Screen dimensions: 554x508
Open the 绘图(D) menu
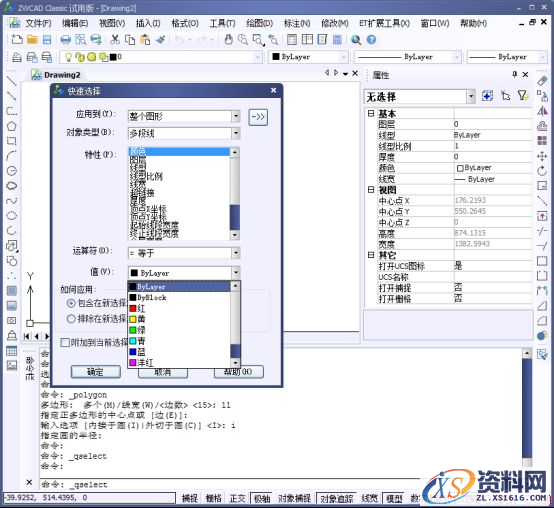[259, 24]
